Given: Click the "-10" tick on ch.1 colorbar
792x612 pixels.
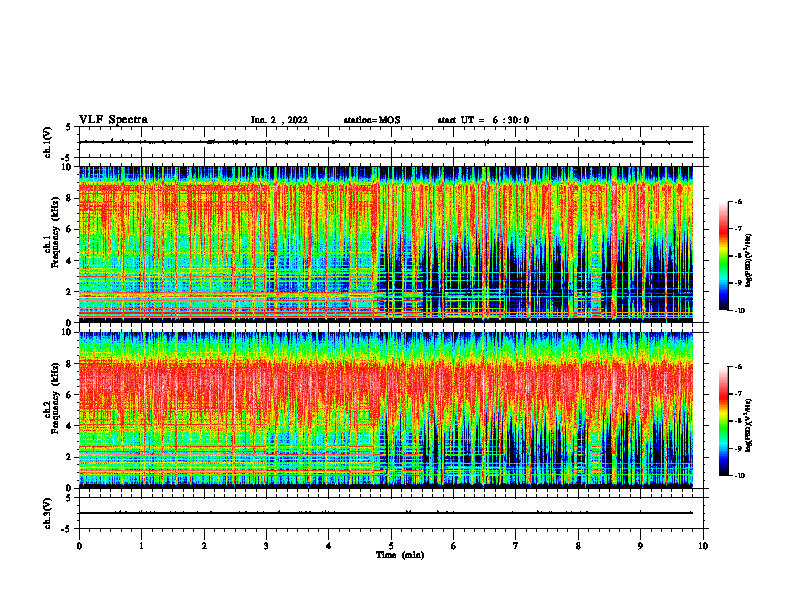Looking at the screenshot, I should tap(740, 311).
